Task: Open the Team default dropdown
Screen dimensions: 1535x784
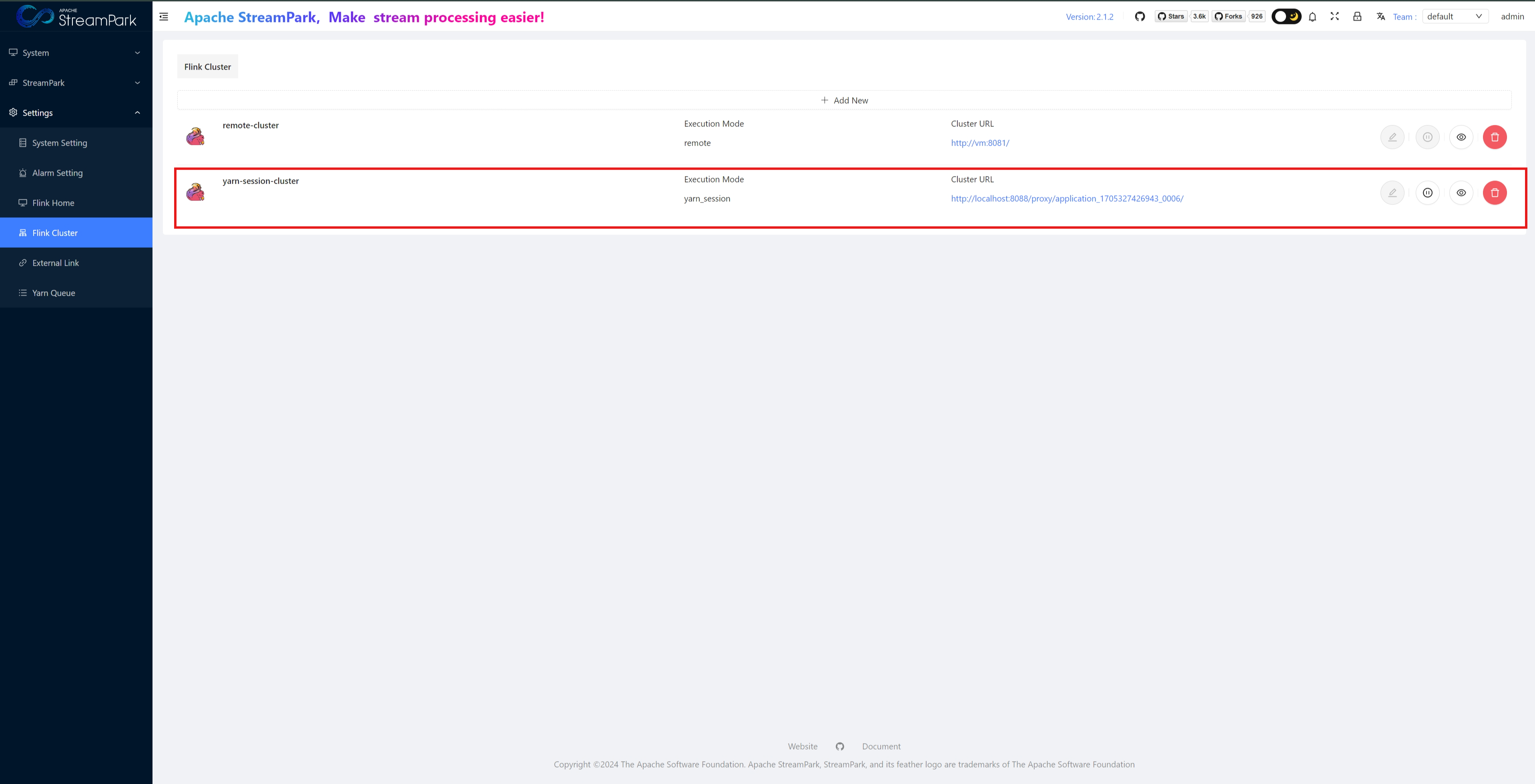Action: (x=1454, y=17)
